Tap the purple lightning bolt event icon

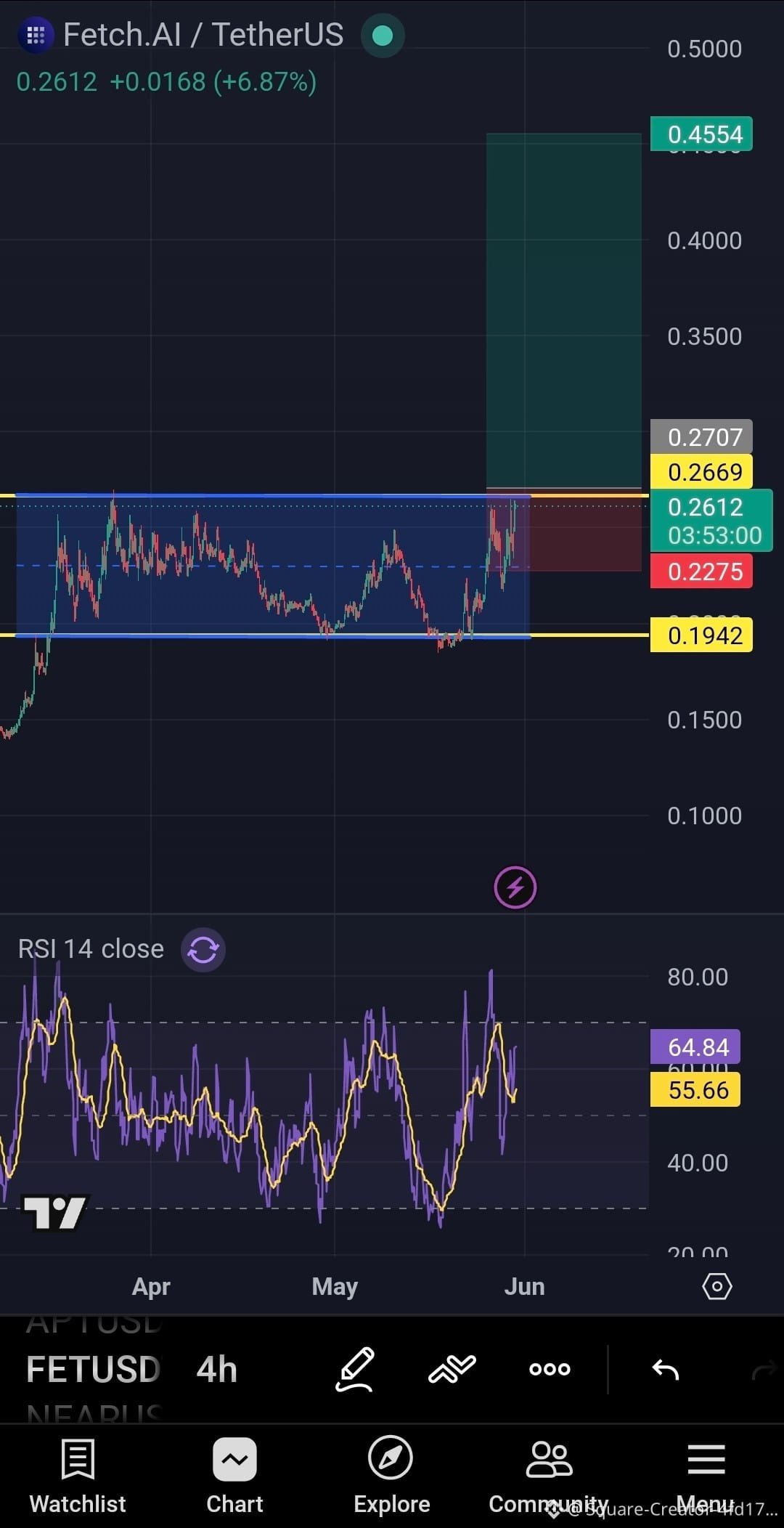pyautogui.click(x=515, y=887)
